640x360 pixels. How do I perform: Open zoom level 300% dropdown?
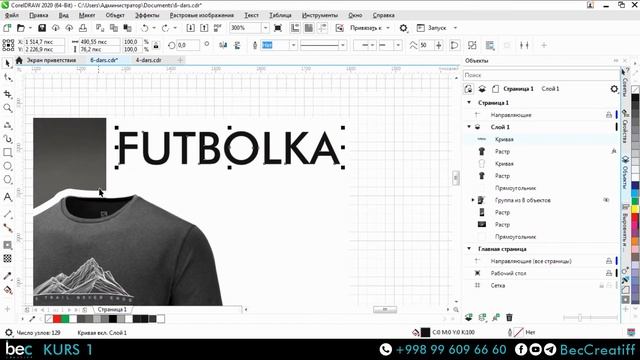(x=265, y=28)
